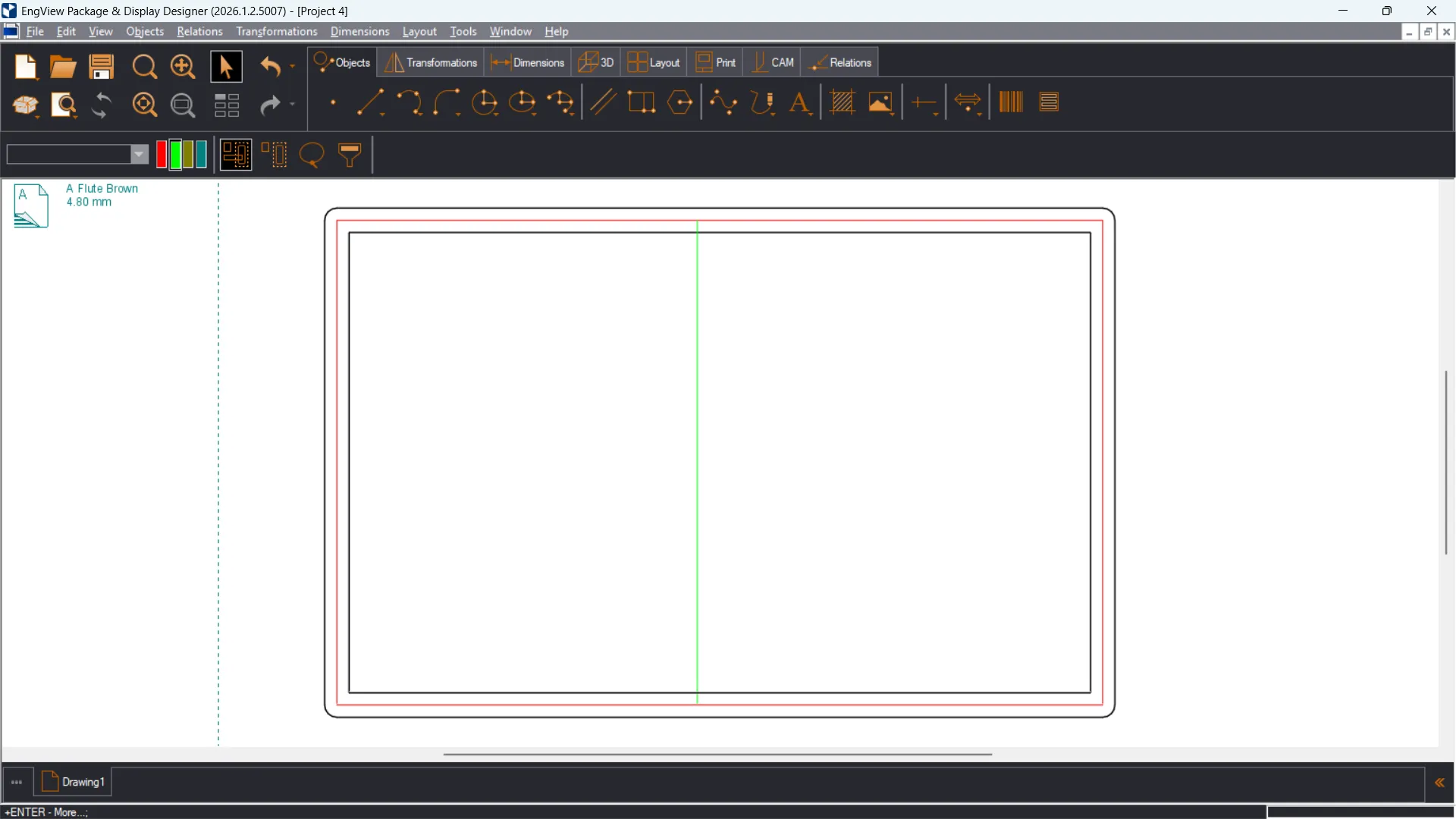This screenshot has width=1456, height=819.
Task: Toggle the highlighted object selection mode icon
Action: 236,155
